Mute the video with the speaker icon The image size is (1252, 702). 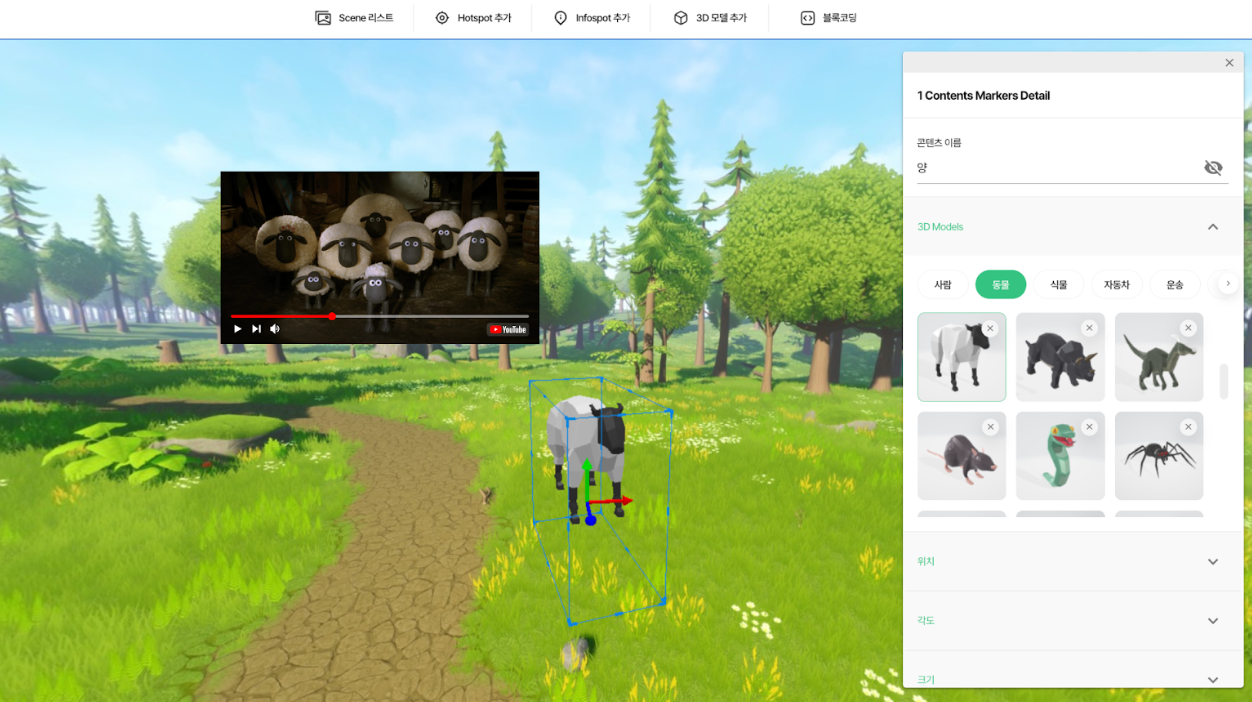(275, 329)
